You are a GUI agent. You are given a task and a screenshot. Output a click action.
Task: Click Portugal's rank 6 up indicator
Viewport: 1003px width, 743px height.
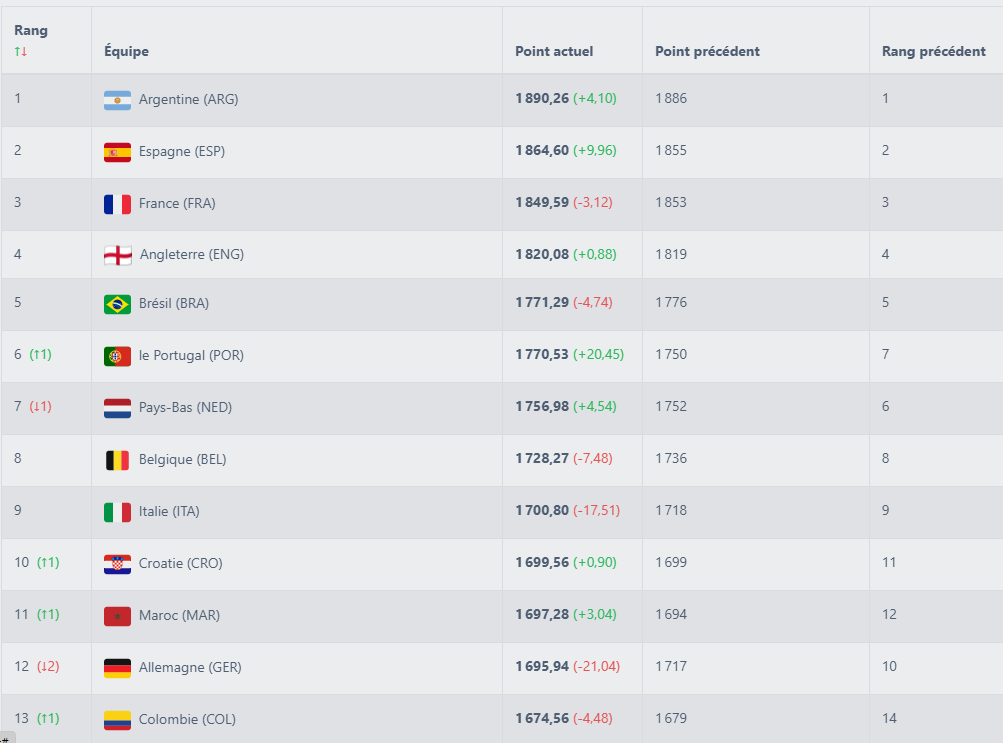pos(40,354)
